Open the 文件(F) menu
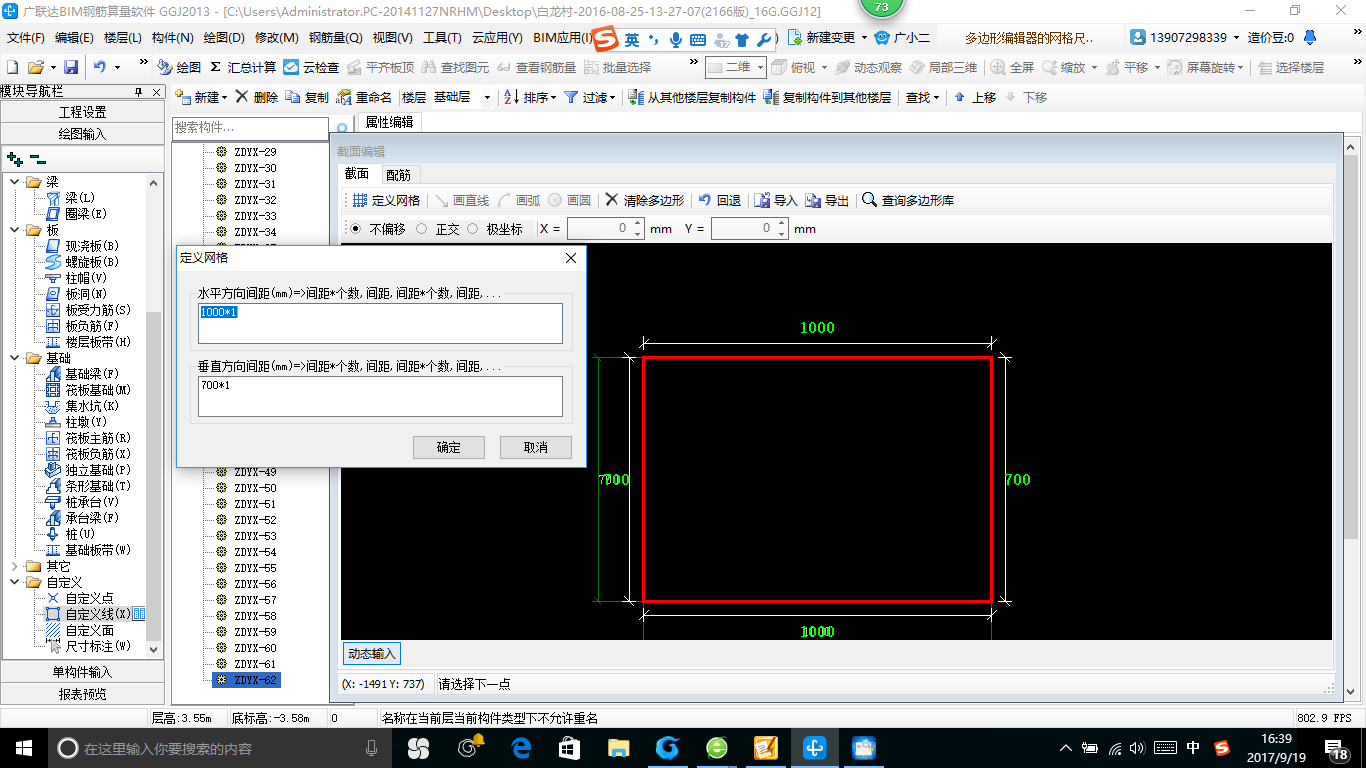The width and height of the screenshot is (1366, 768). [x=26, y=38]
